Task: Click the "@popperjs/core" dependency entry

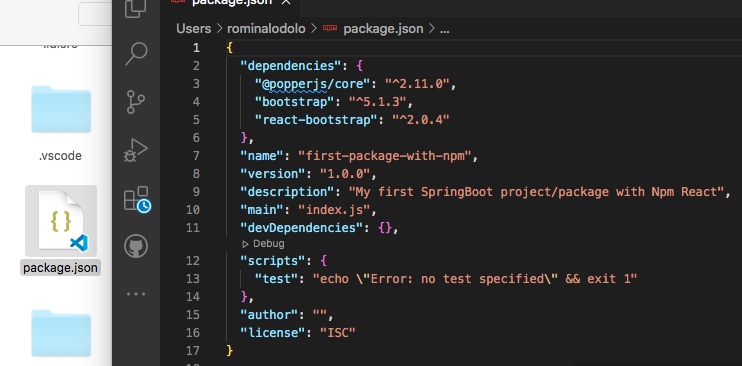Action: click(312, 84)
